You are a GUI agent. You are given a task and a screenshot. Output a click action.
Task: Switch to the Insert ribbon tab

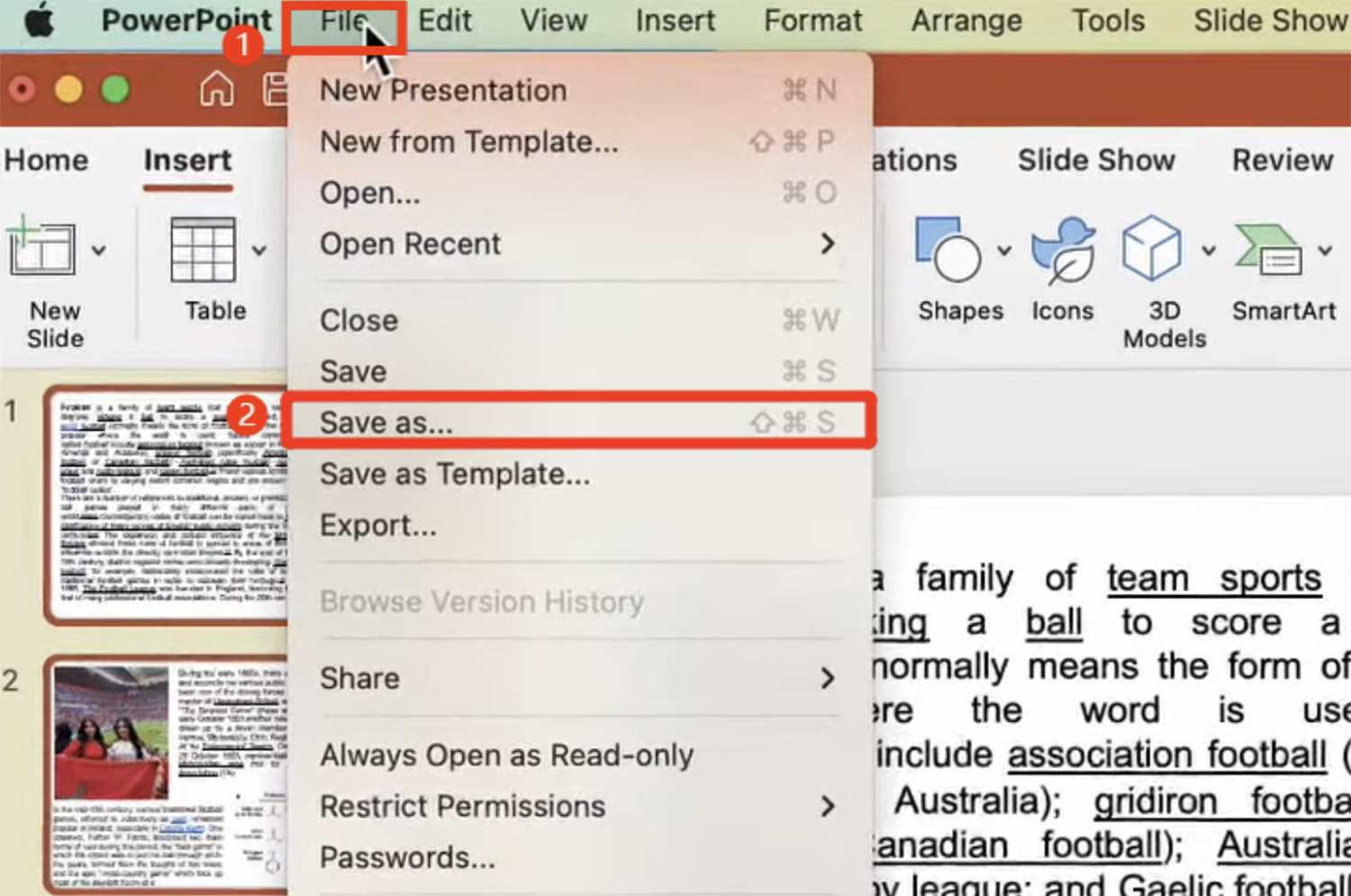[187, 160]
